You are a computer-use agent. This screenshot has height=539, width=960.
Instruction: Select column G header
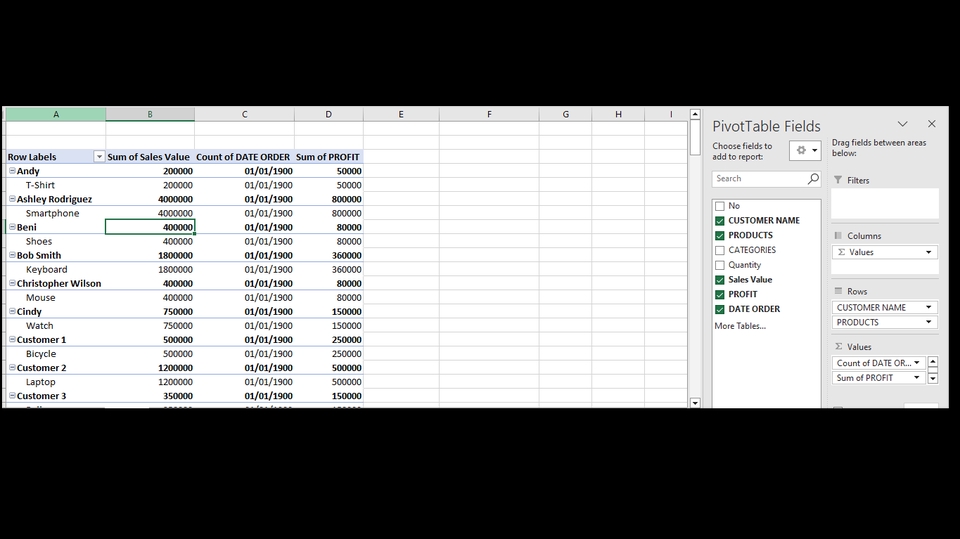(566, 114)
